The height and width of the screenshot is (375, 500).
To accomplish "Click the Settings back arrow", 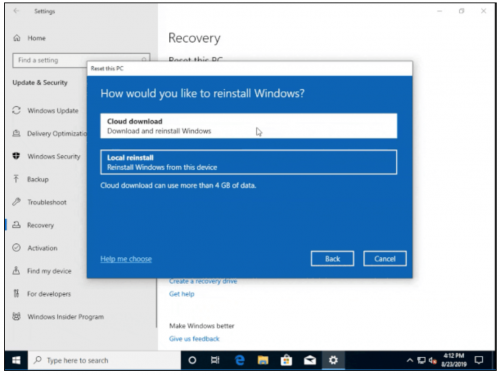I will [16, 11].
